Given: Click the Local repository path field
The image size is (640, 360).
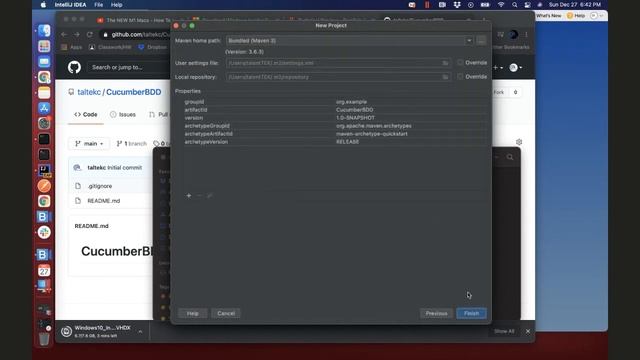Looking at the screenshot, I should tap(338, 77).
